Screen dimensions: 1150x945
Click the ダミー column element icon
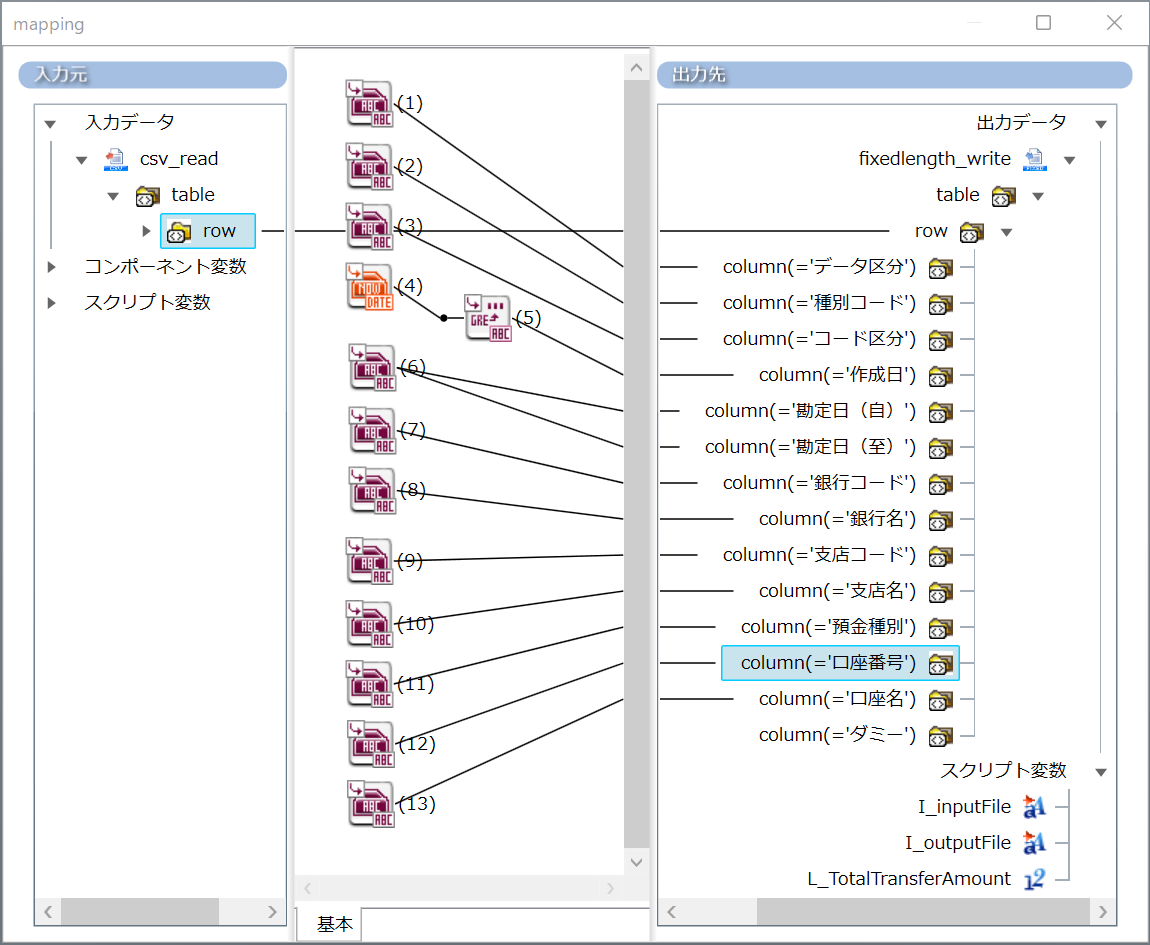pyautogui.click(x=940, y=736)
